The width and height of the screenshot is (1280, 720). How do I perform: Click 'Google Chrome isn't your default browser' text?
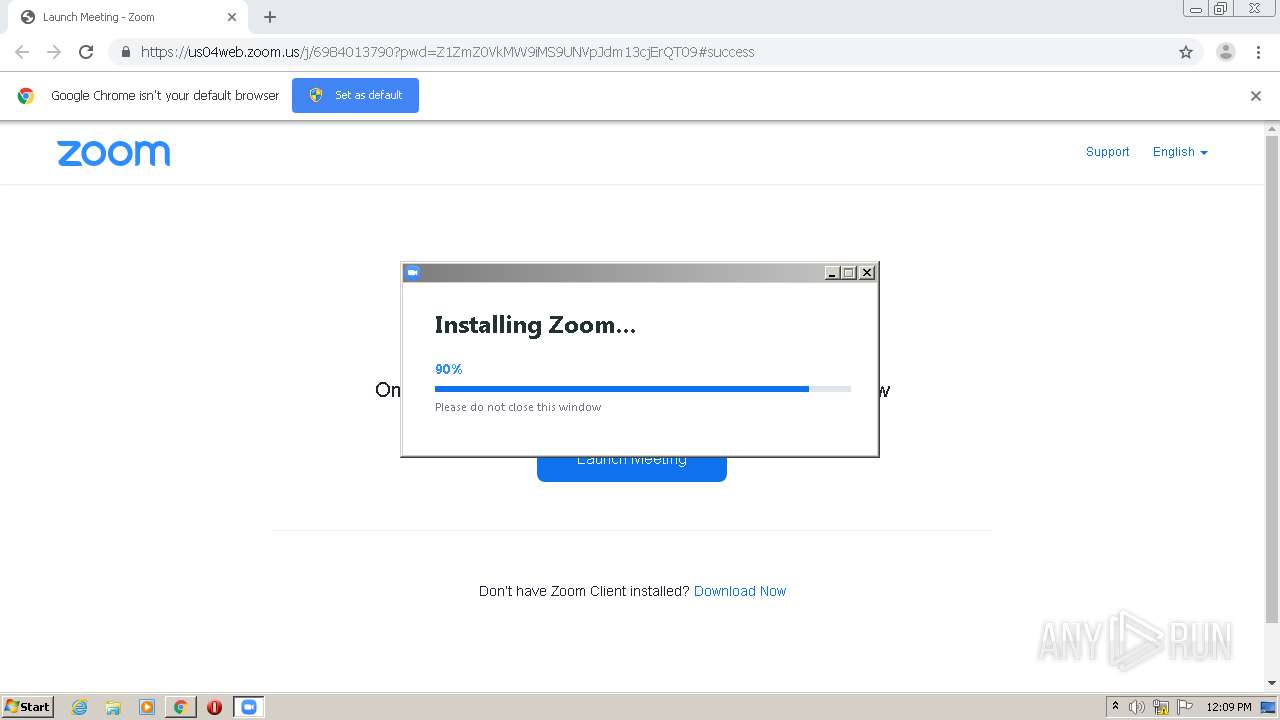[x=165, y=96]
